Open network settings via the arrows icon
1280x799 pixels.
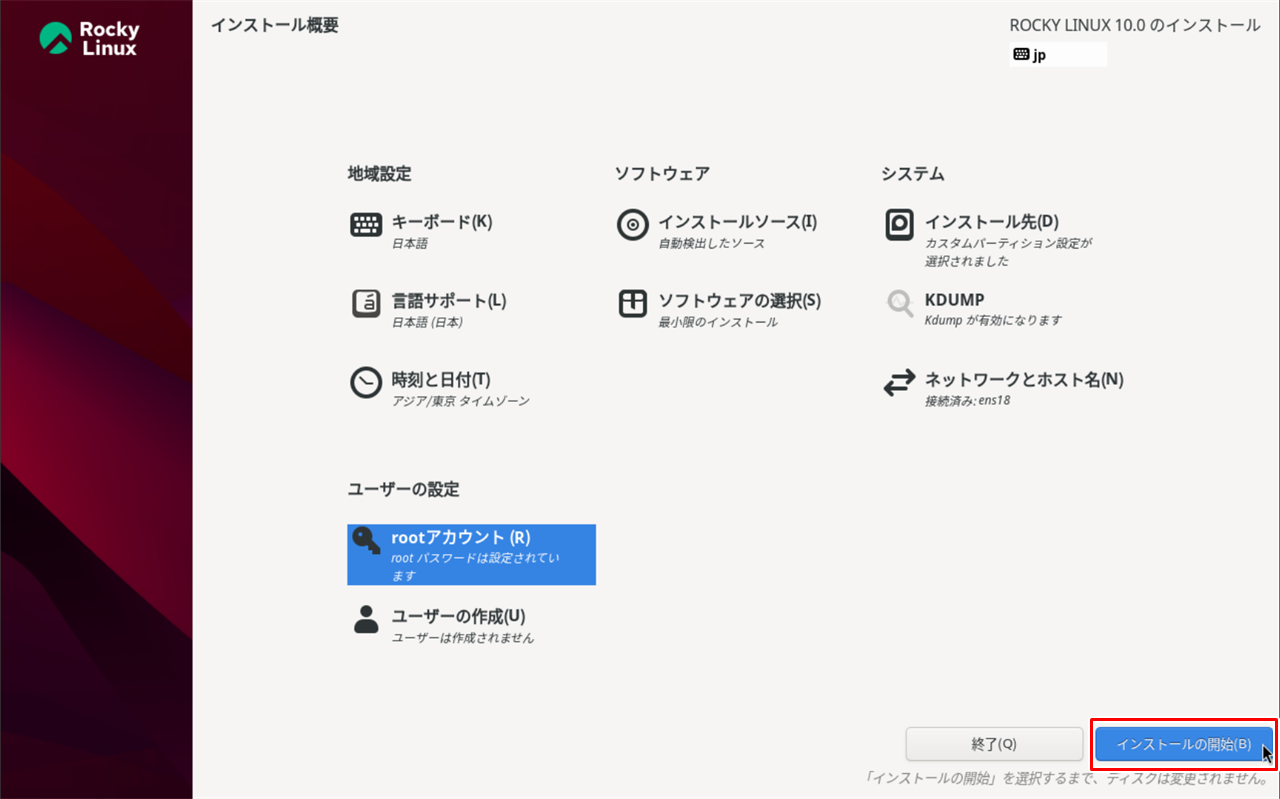[x=899, y=381]
